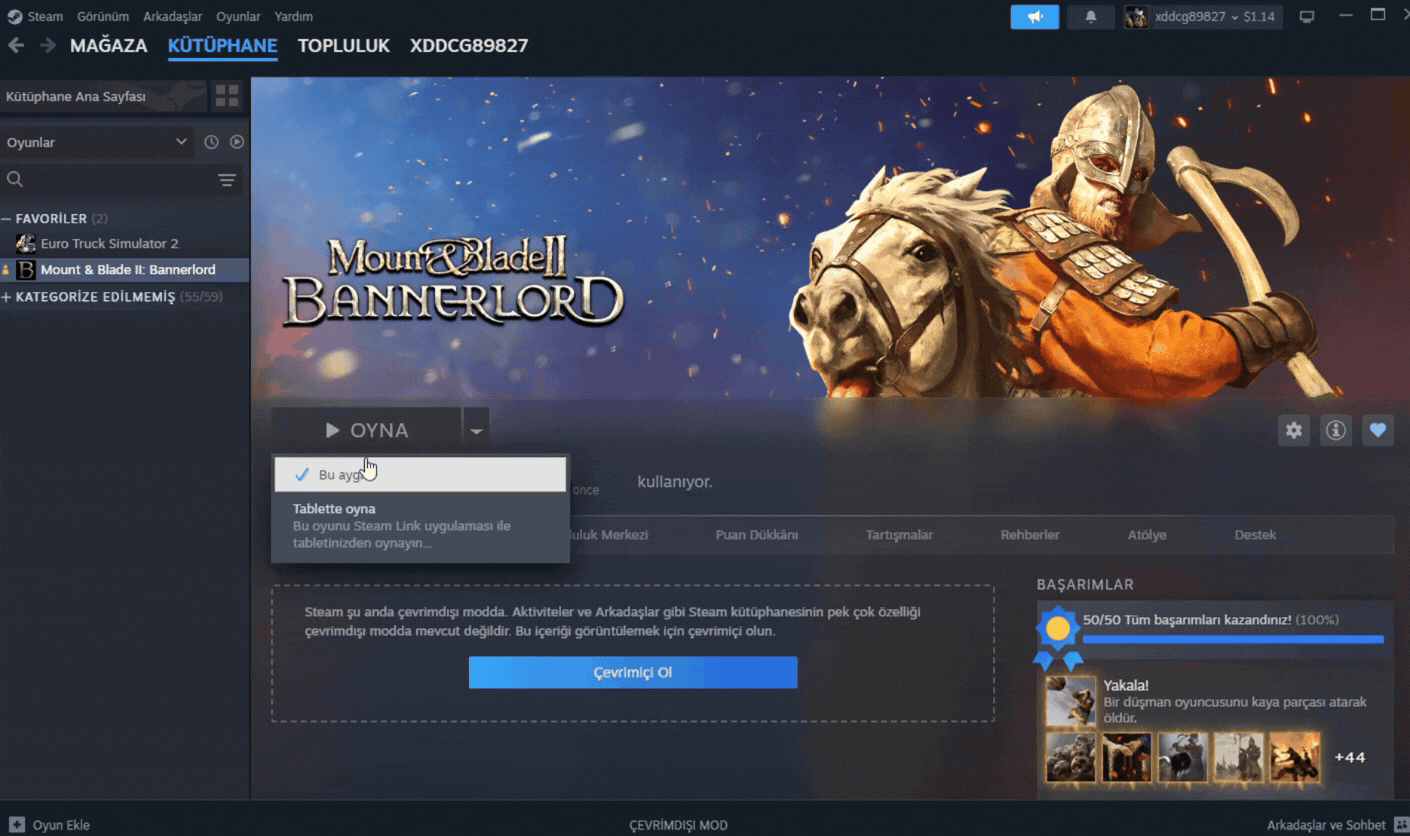
Task: Enter Big Picture mode monitor icon
Action: (1307, 17)
